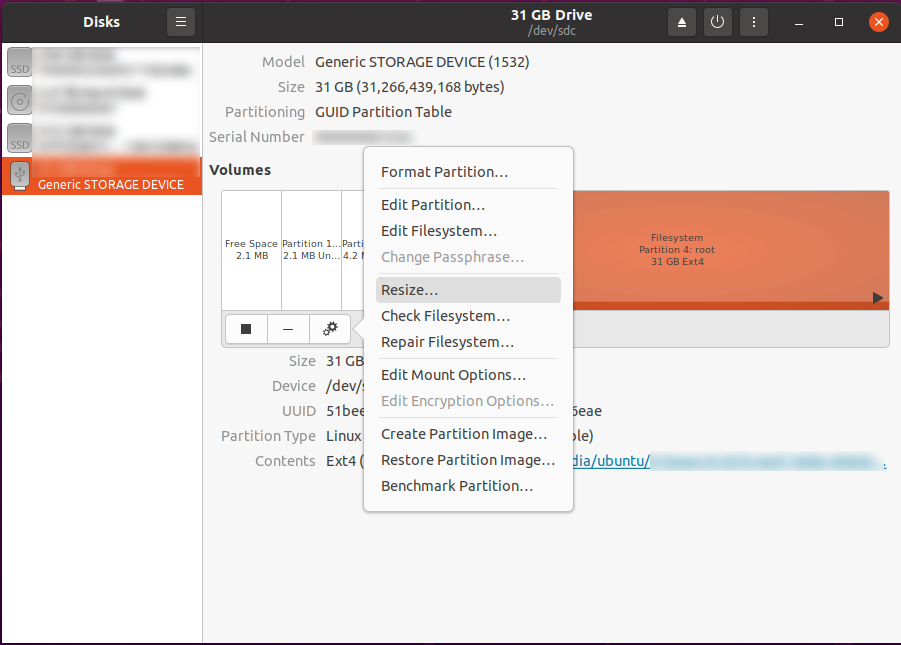The height and width of the screenshot is (645, 901).
Task: Select Check Filesystem... entry
Action: coord(445,316)
